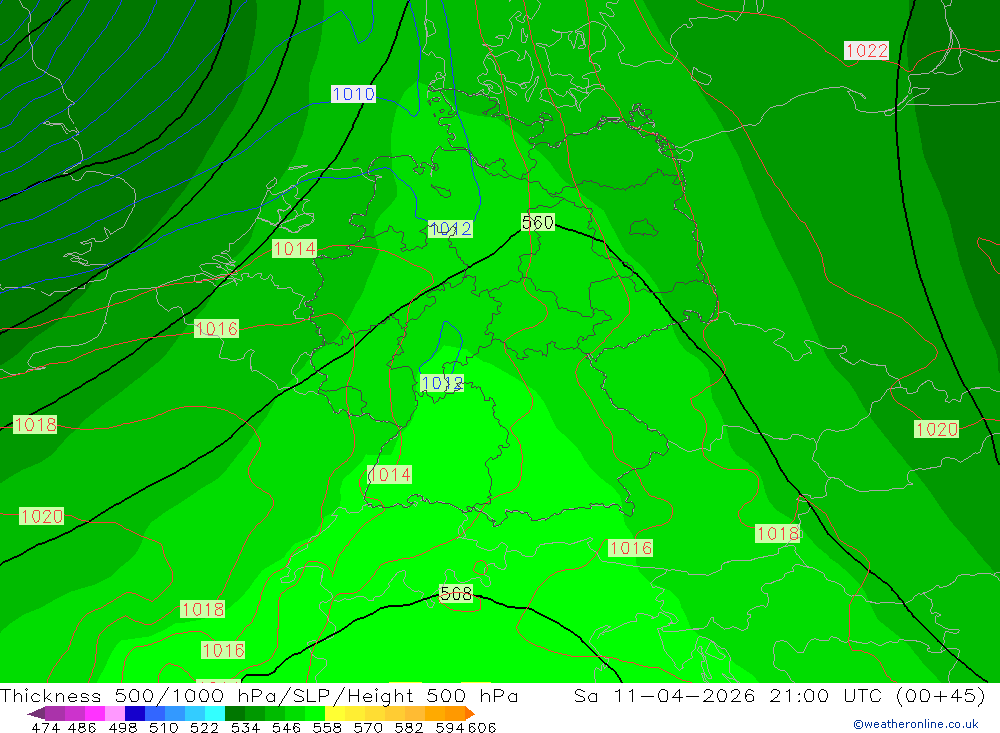The height and width of the screenshot is (733, 1000).
Task: Click the map title 'Thickness 500/1000 hPa/SLP/Height 500 hPa'
Action: (259, 695)
